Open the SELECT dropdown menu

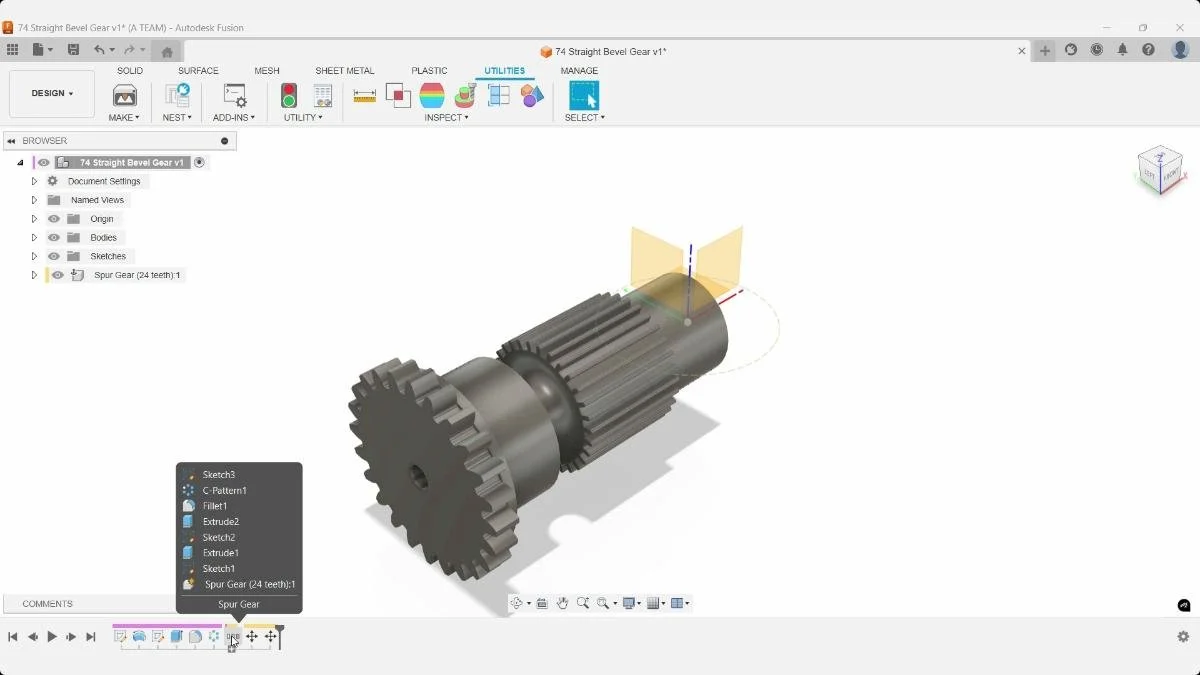pos(584,118)
